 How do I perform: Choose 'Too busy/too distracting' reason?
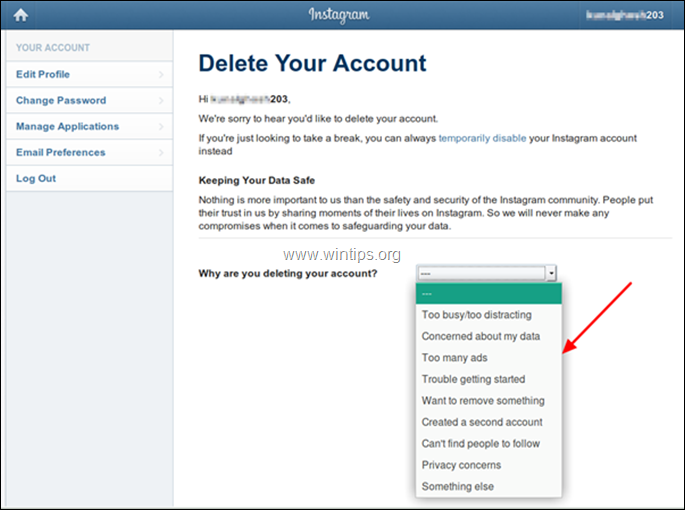[489, 315]
